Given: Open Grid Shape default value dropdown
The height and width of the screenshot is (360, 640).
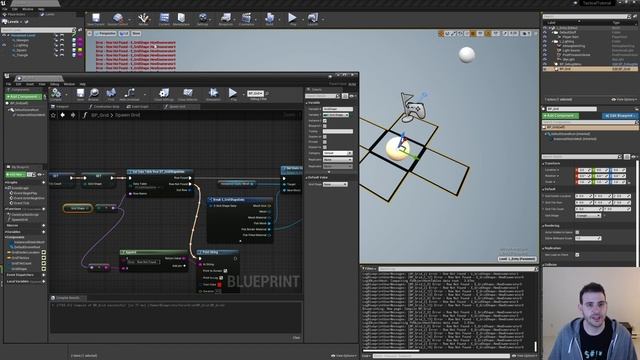Looking at the screenshot, I should click(335, 184).
